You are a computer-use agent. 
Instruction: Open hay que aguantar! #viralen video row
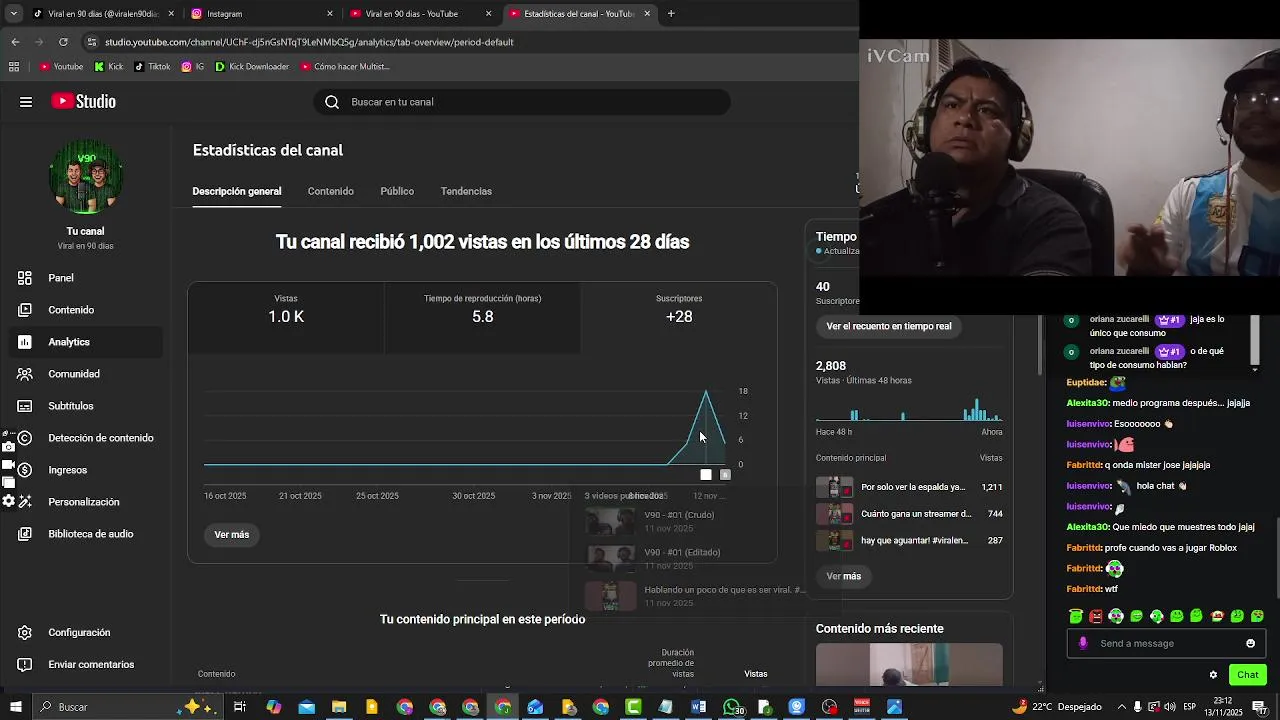pyautogui.click(x=909, y=541)
